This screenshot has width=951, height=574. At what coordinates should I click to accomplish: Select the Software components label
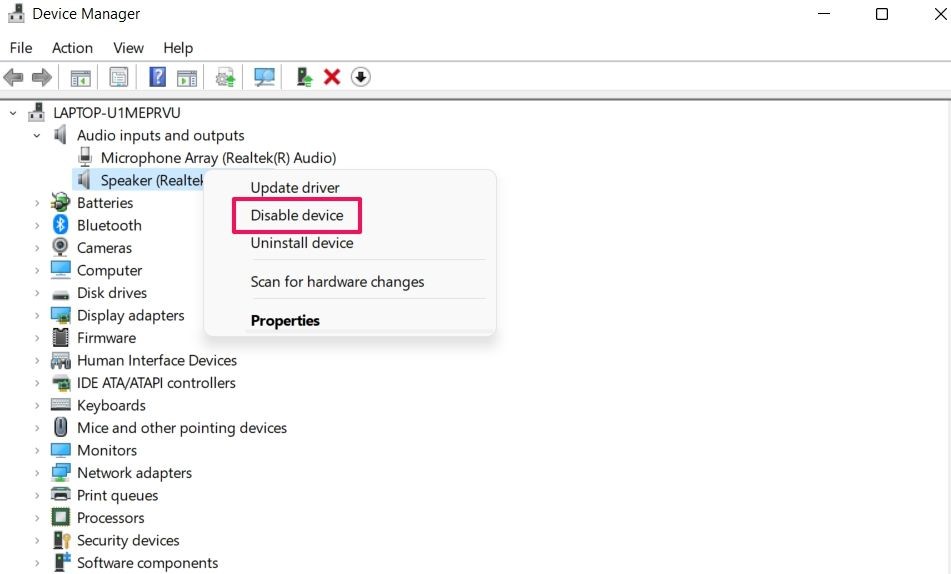pos(147,562)
